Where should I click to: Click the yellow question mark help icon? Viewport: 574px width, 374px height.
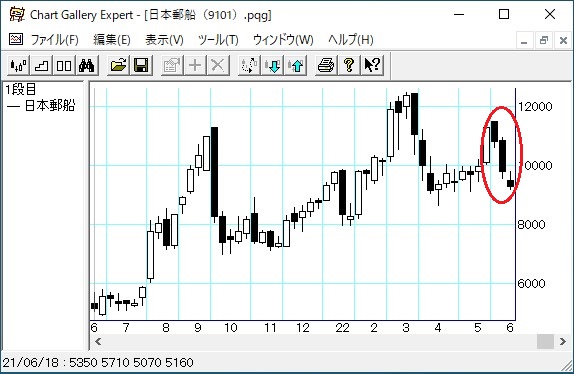tap(349, 66)
